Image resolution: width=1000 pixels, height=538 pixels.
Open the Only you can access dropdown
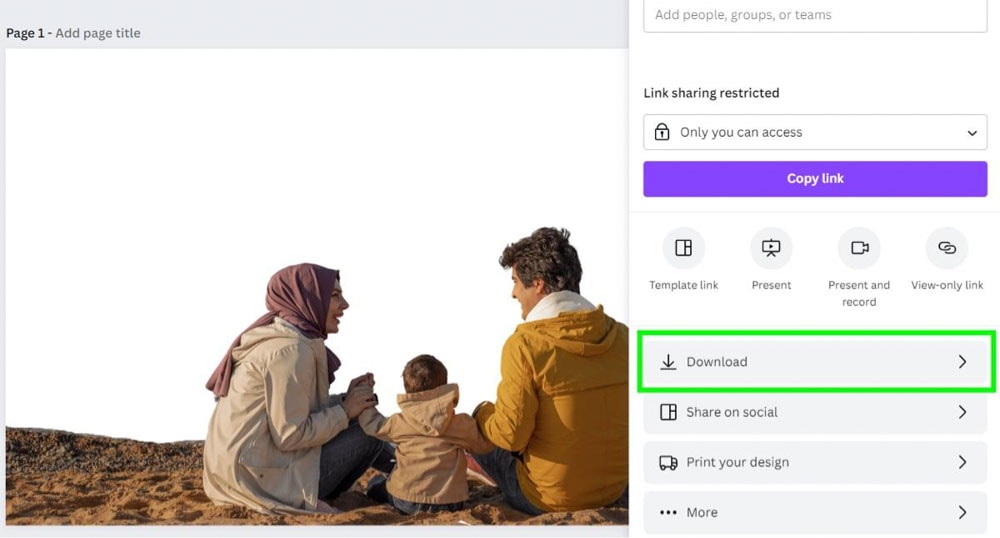click(815, 132)
